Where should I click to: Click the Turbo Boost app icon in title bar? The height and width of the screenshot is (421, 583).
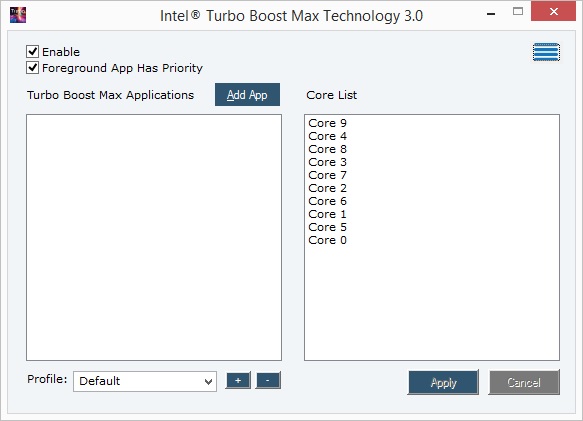point(18,15)
